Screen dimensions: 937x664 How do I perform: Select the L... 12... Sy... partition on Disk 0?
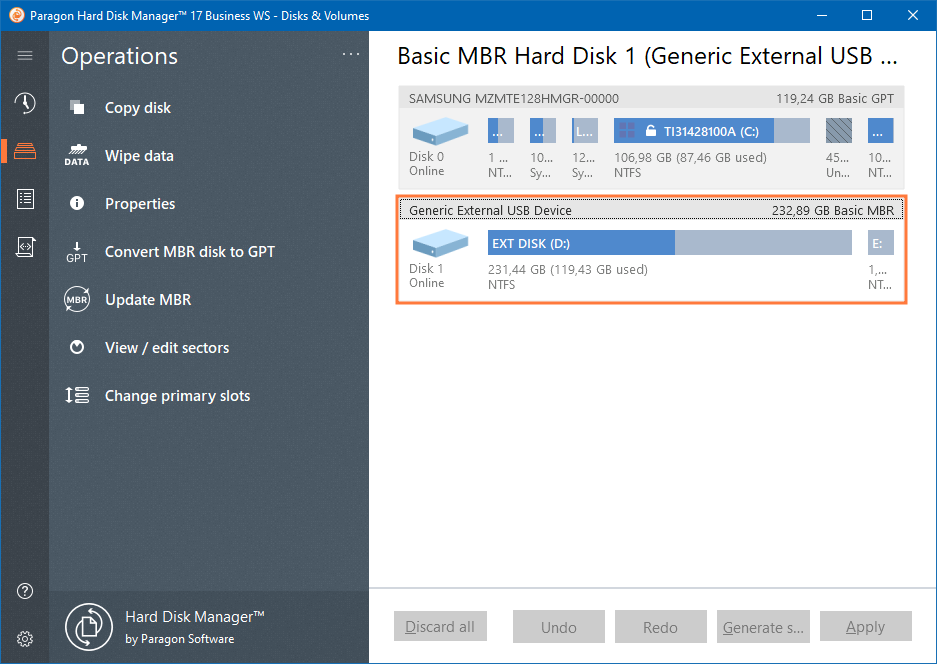click(584, 130)
